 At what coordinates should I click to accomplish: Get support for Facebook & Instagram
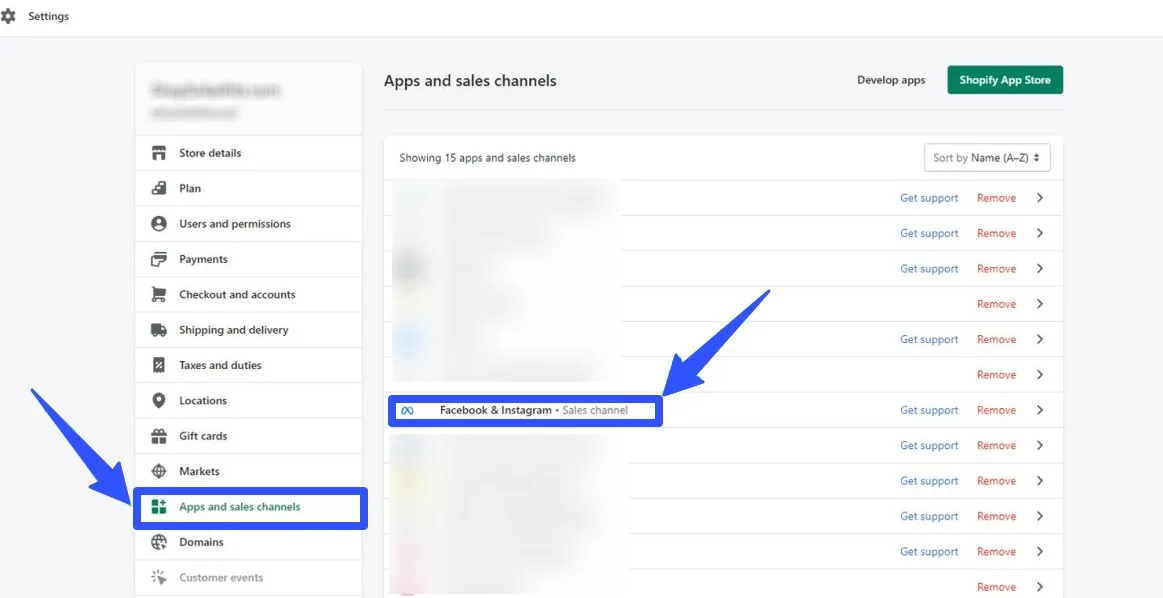[x=929, y=410]
